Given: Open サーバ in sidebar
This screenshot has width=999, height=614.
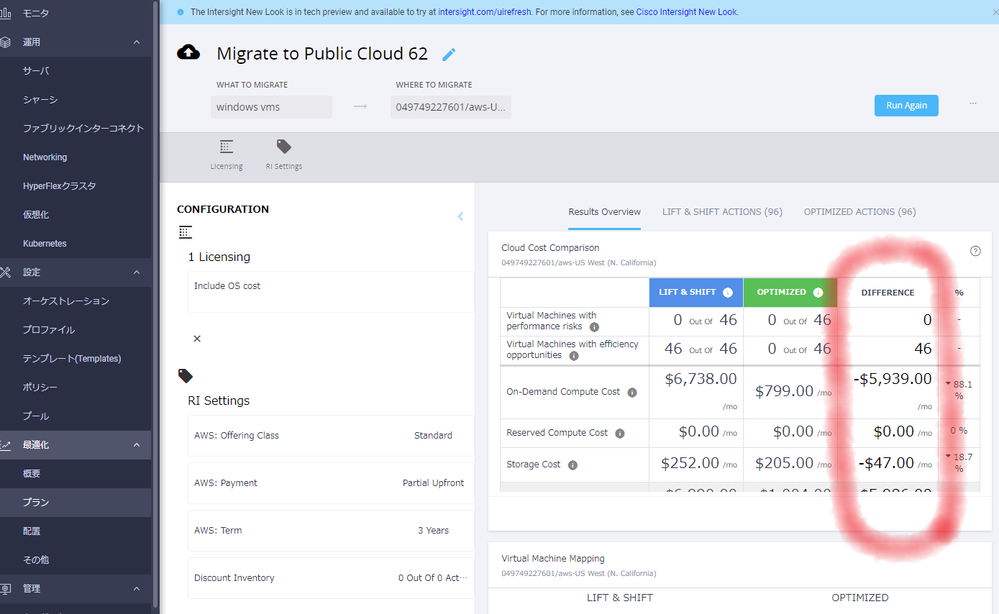Looking at the screenshot, I should pos(75,71).
